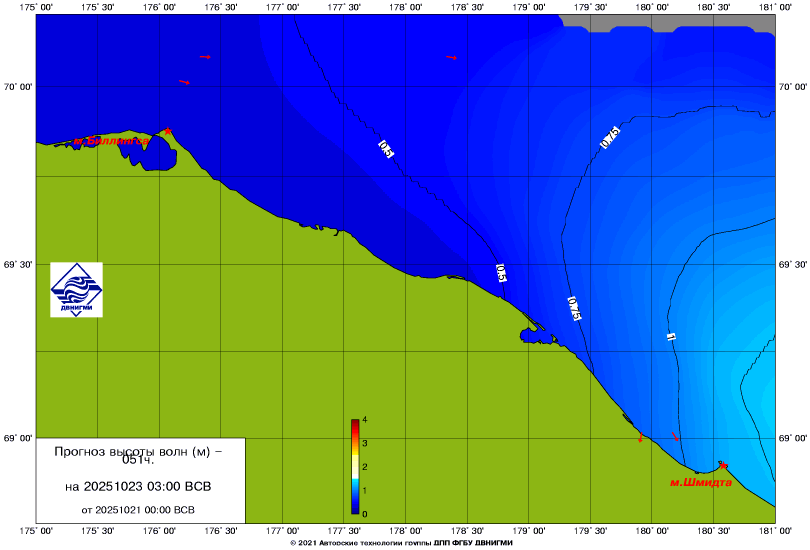Image resolution: width=810 pixels, height=550 pixels.
Task: Click the red coastal arrow east of 180°00'
Action: coord(676,437)
